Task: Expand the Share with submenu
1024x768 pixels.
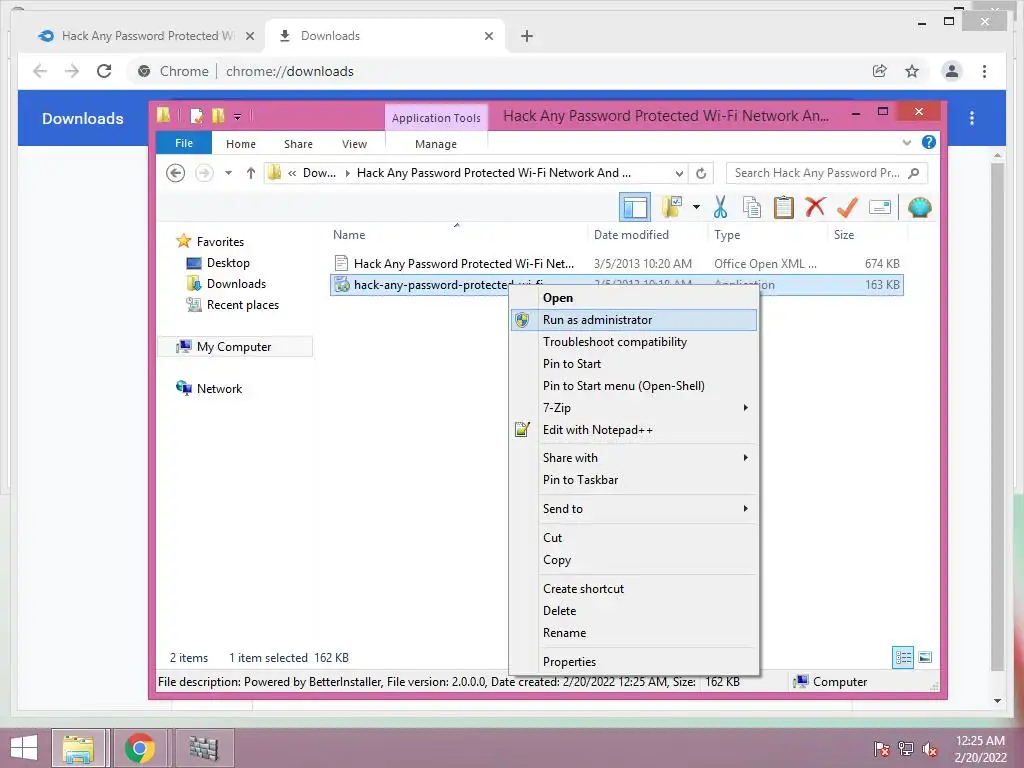Action: point(633,458)
